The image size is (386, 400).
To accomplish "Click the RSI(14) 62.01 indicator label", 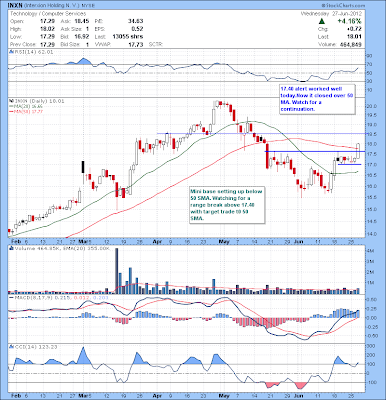I will [31, 52].
